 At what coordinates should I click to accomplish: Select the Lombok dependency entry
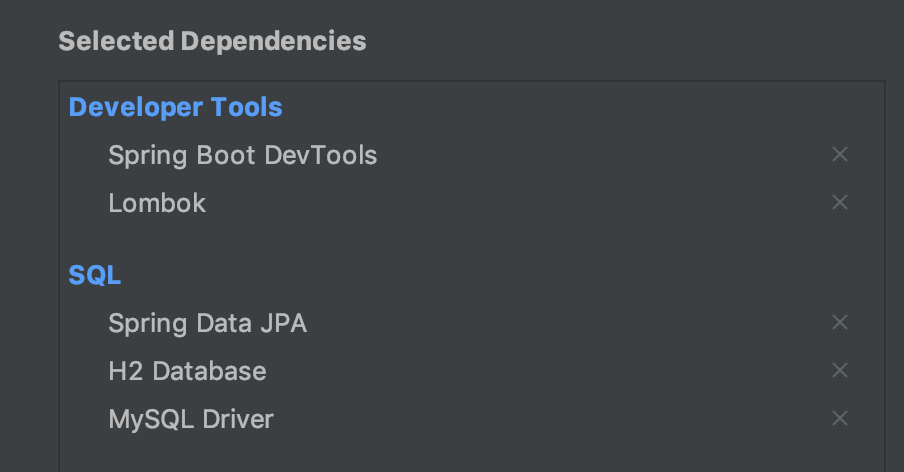[x=157, y=203]
